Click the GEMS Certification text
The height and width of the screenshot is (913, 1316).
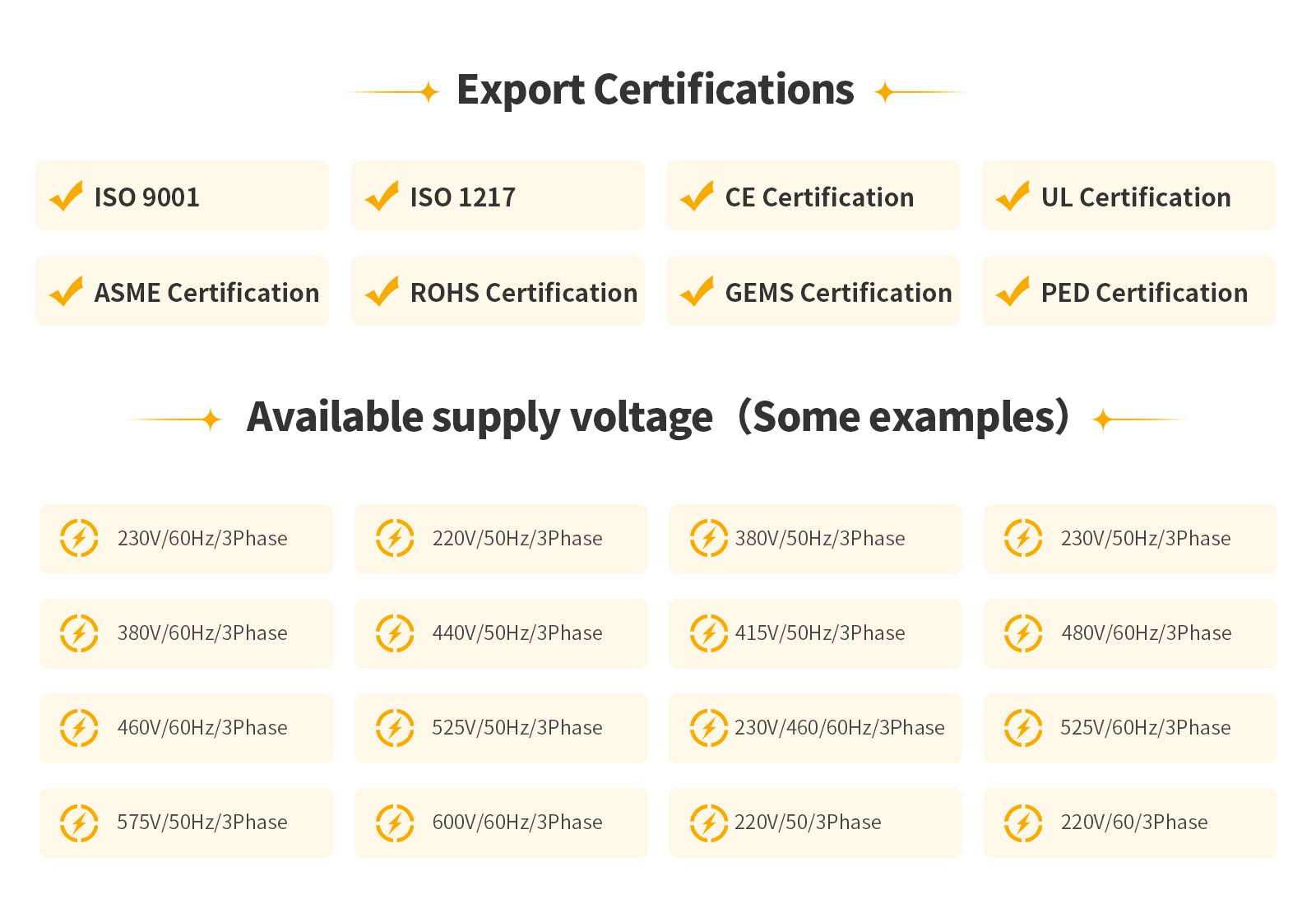coord(838,293)
